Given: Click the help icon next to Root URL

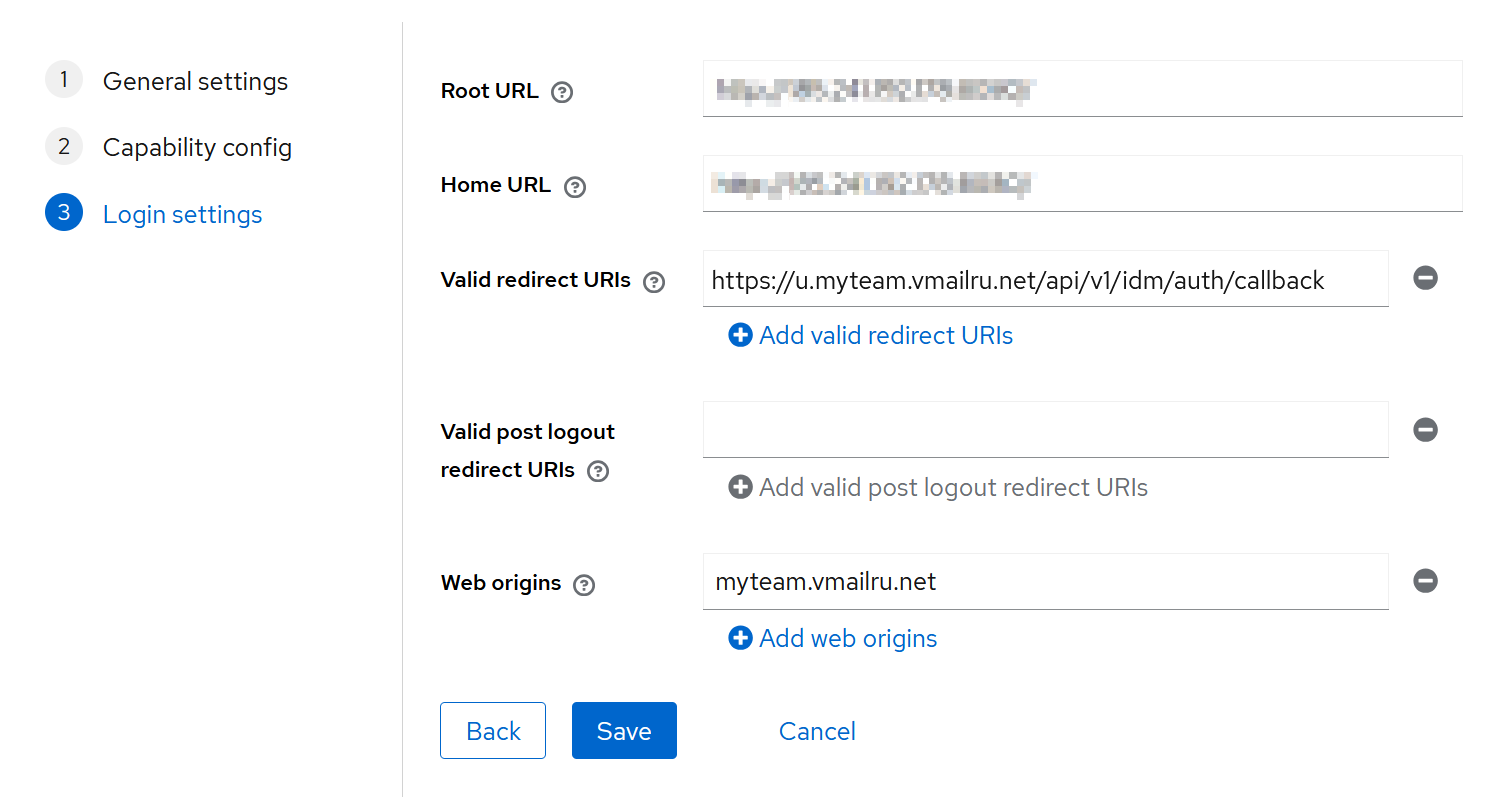Looking at the screenshot, I should (x=562, y=92).
